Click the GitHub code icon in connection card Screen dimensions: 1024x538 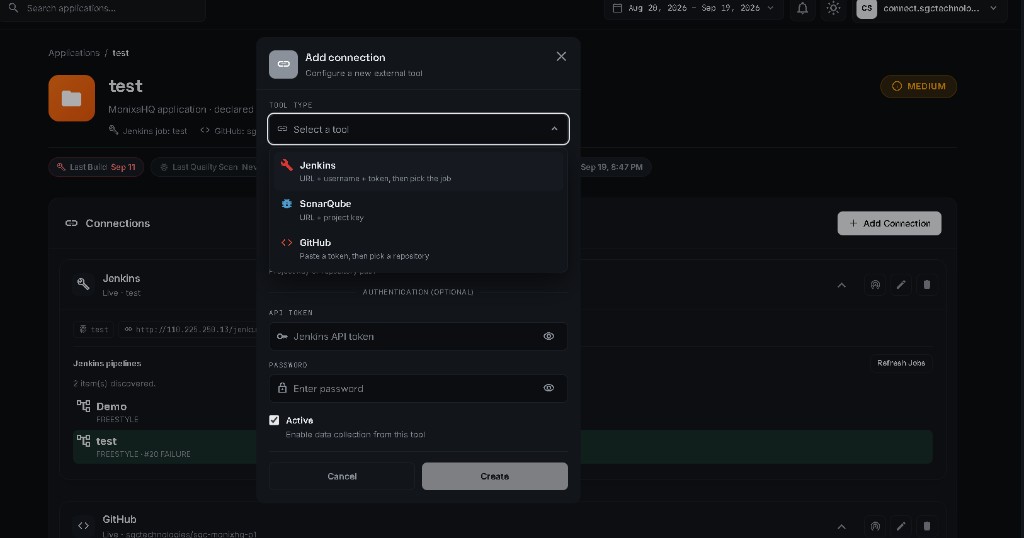84,526
